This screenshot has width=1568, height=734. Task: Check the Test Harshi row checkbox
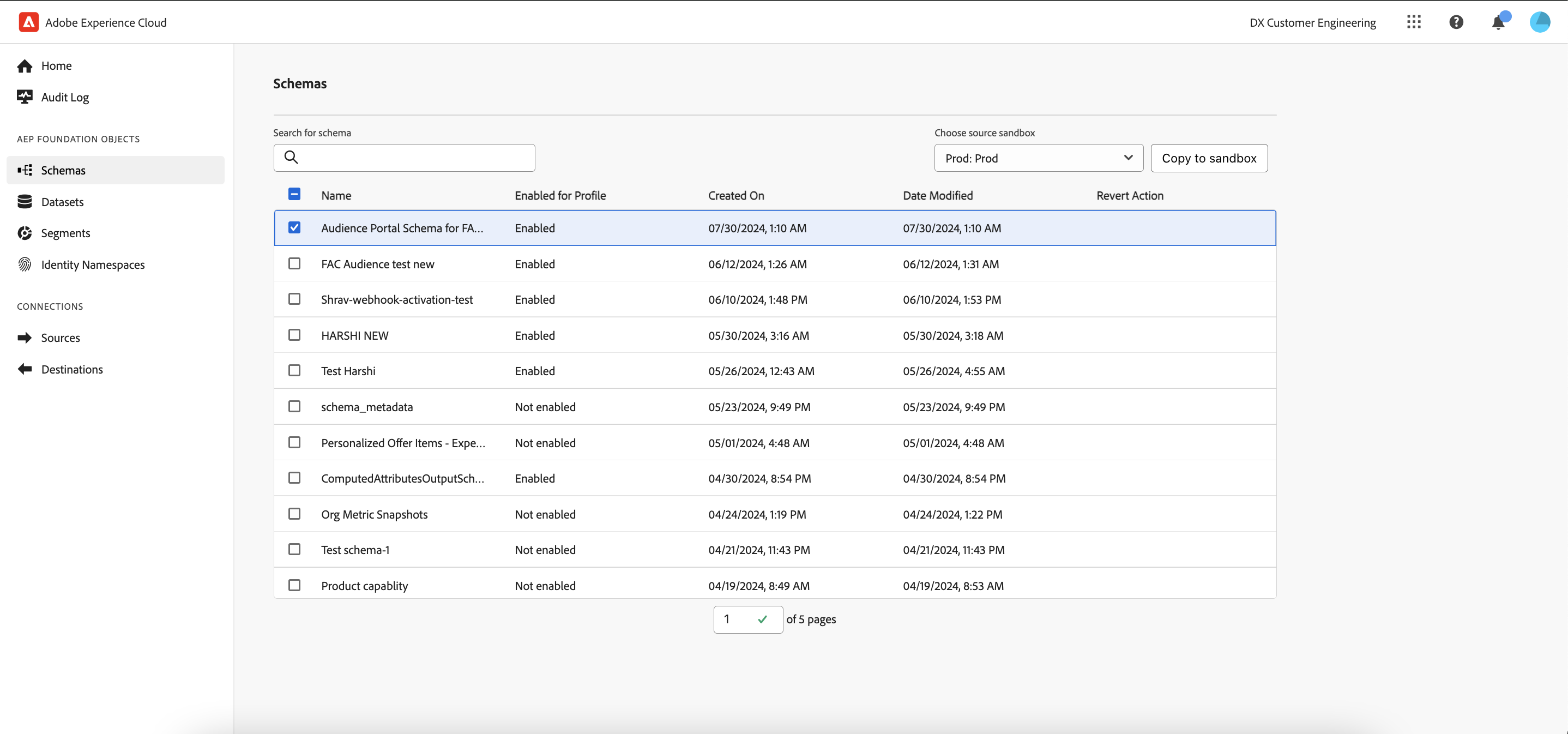[x=294, y=370]
